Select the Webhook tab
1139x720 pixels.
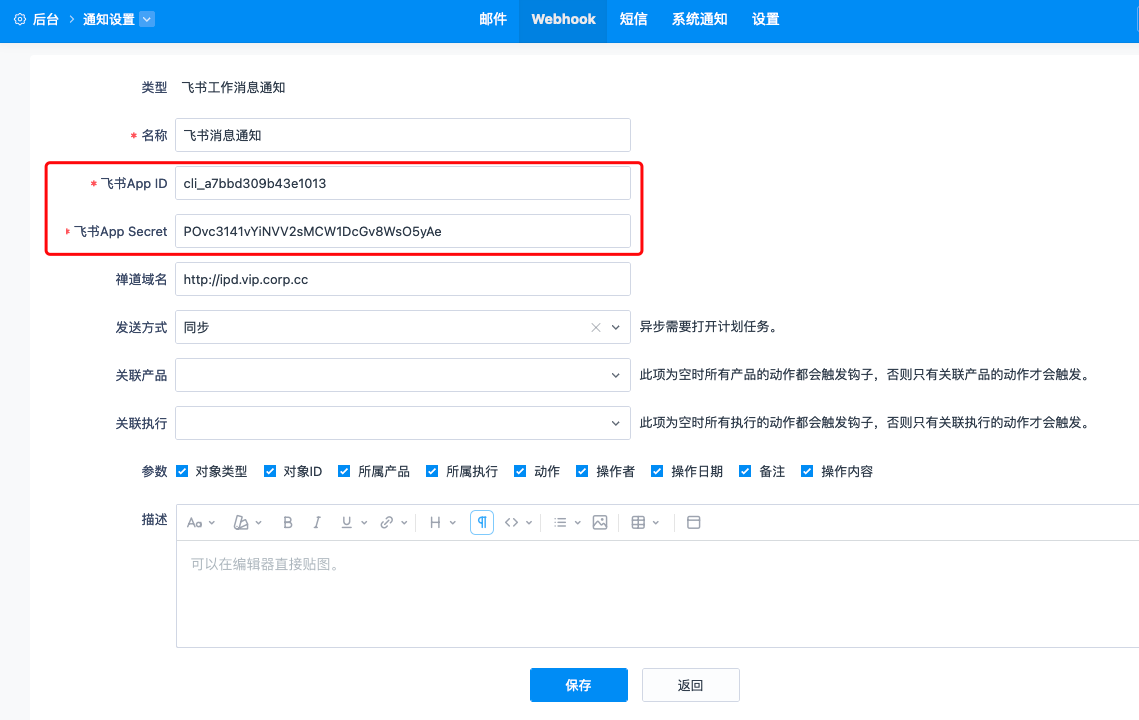563,20
